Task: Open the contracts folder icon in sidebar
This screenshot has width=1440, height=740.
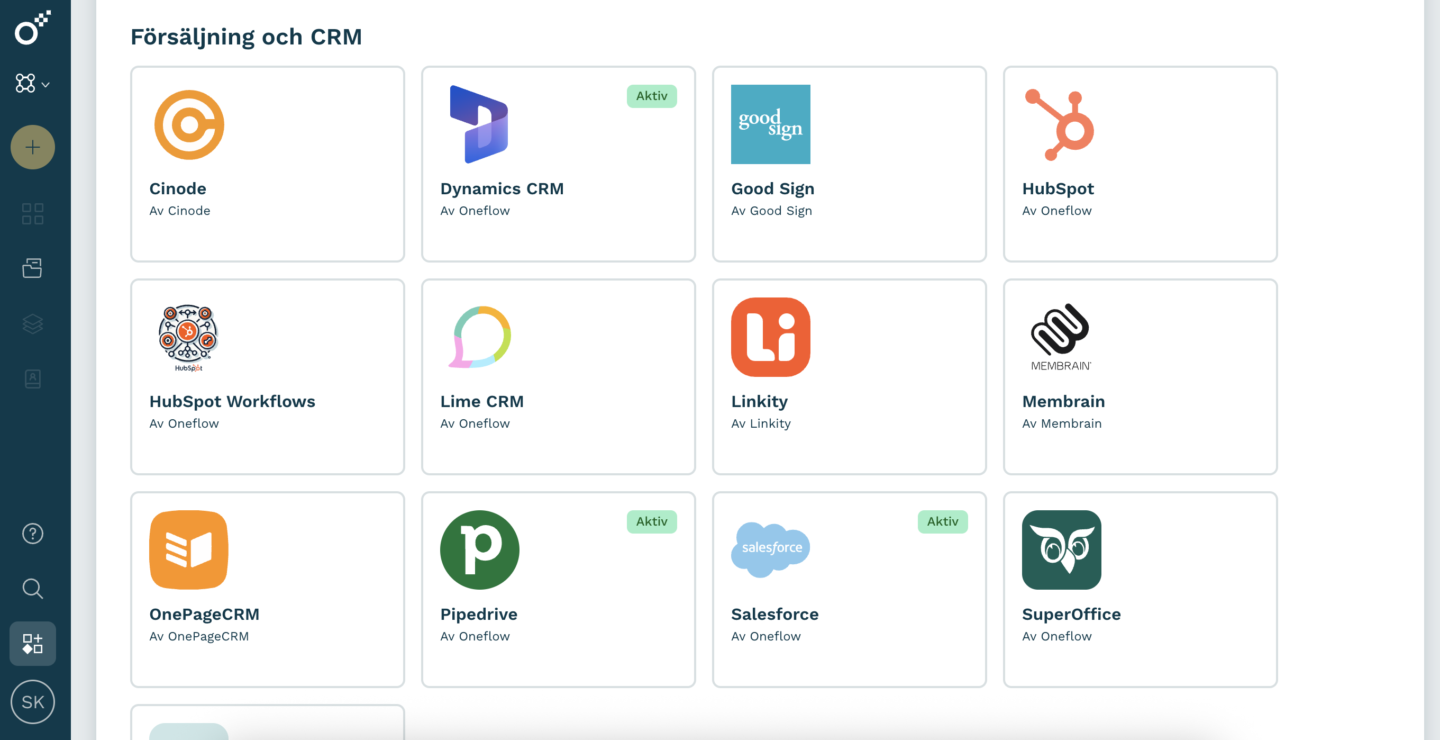Action: click(33, 268)
